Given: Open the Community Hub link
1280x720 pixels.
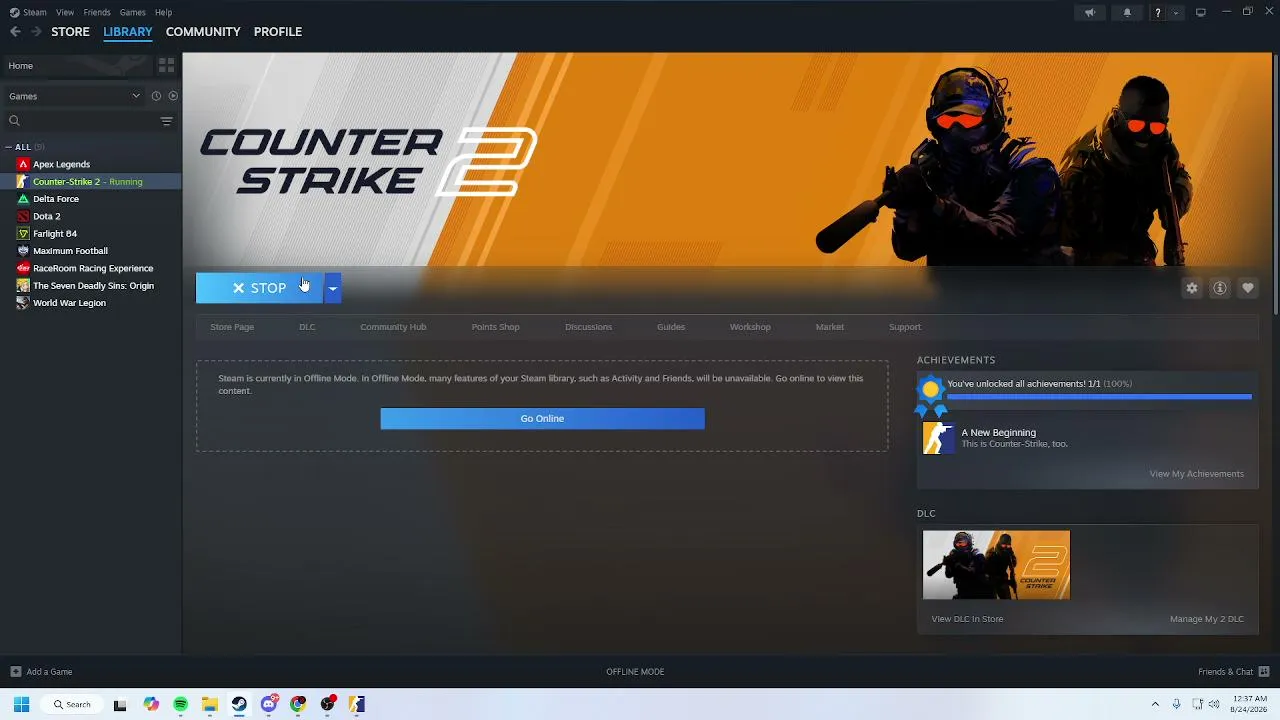Looking at the screenshot, I should tap(393, 327).
